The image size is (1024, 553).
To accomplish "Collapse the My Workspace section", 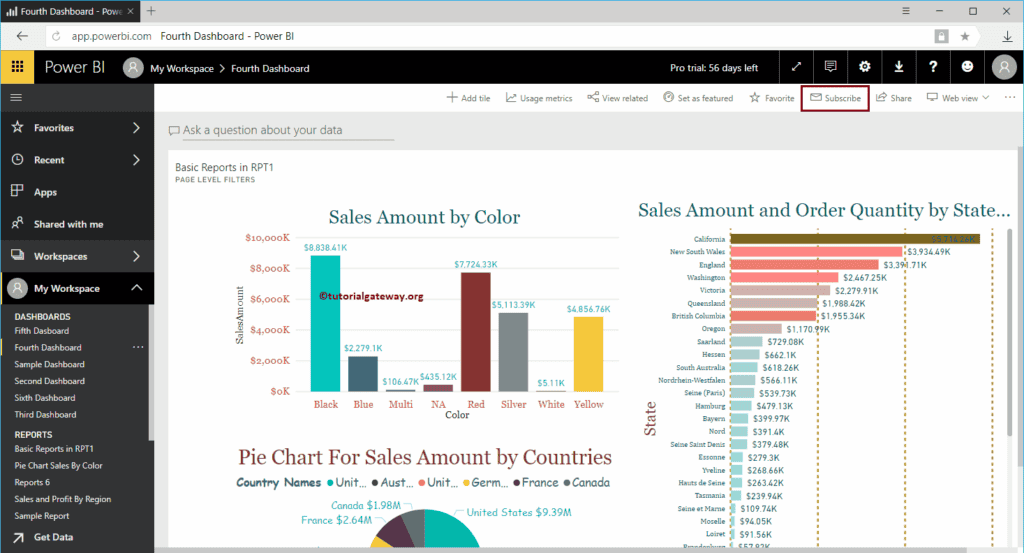I will [x=136, y=288].
